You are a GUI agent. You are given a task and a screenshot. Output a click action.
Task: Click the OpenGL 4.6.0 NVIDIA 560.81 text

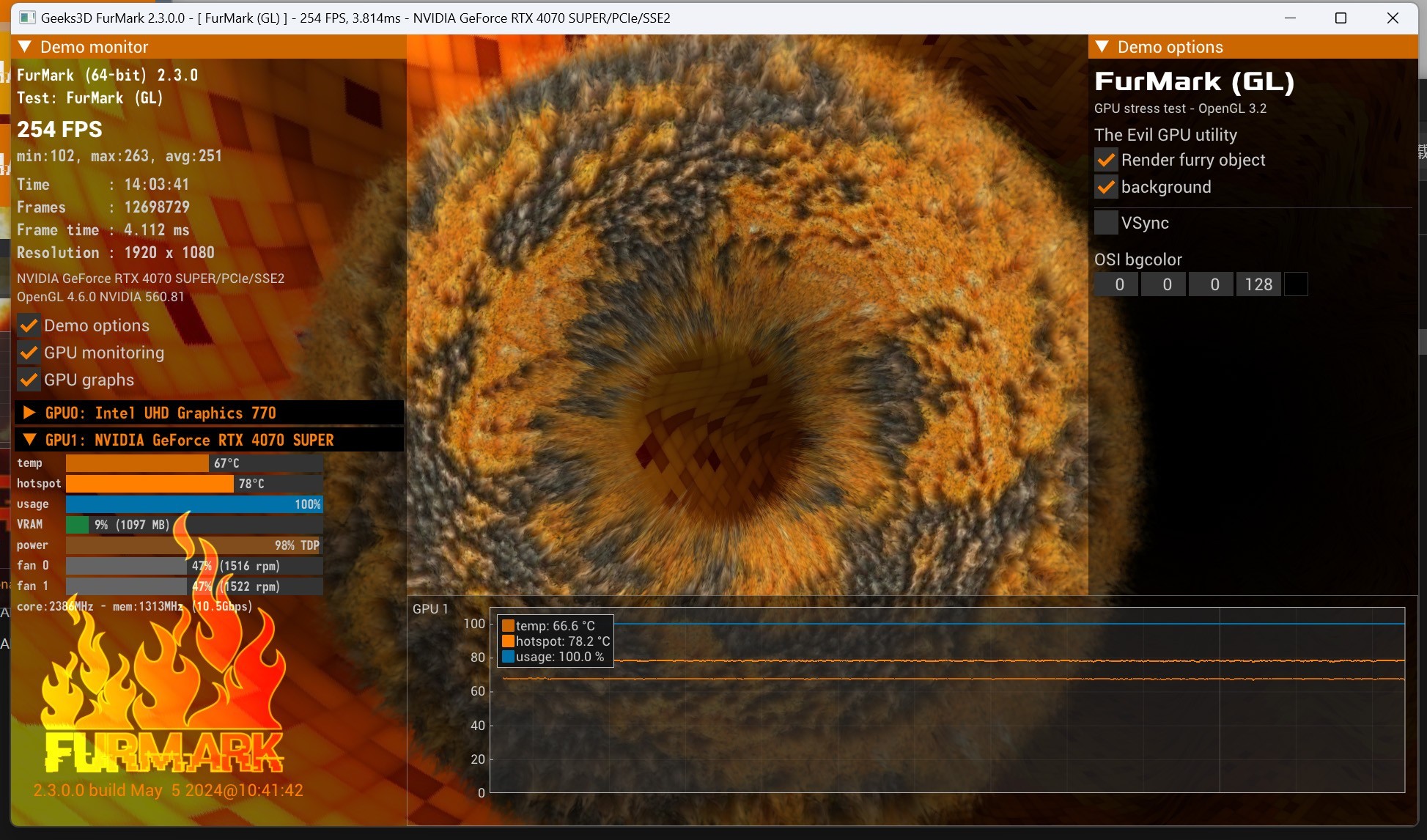(x=100, y=297)
